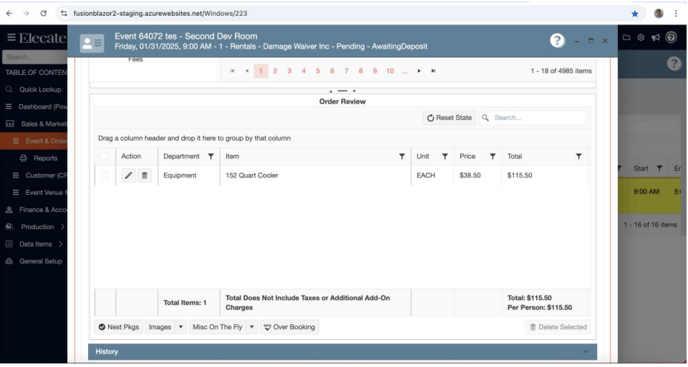Bookmark this page with the star icon
This screenshot has height=367, width=688.
pyautogui.click(x=635, y=14)
